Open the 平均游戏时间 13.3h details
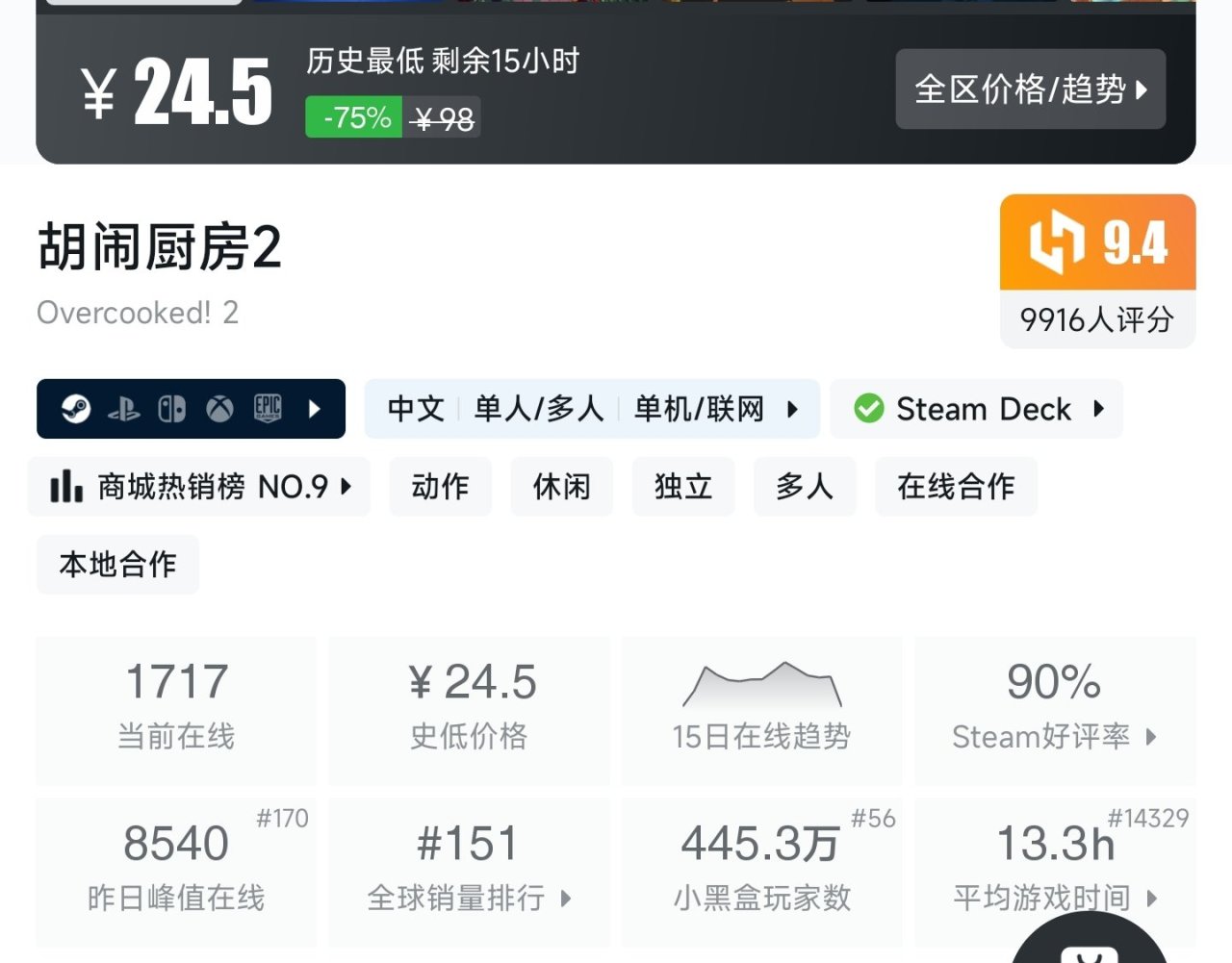The image size is (1232, 963). pyautogui.click(x=1054, y=872)
